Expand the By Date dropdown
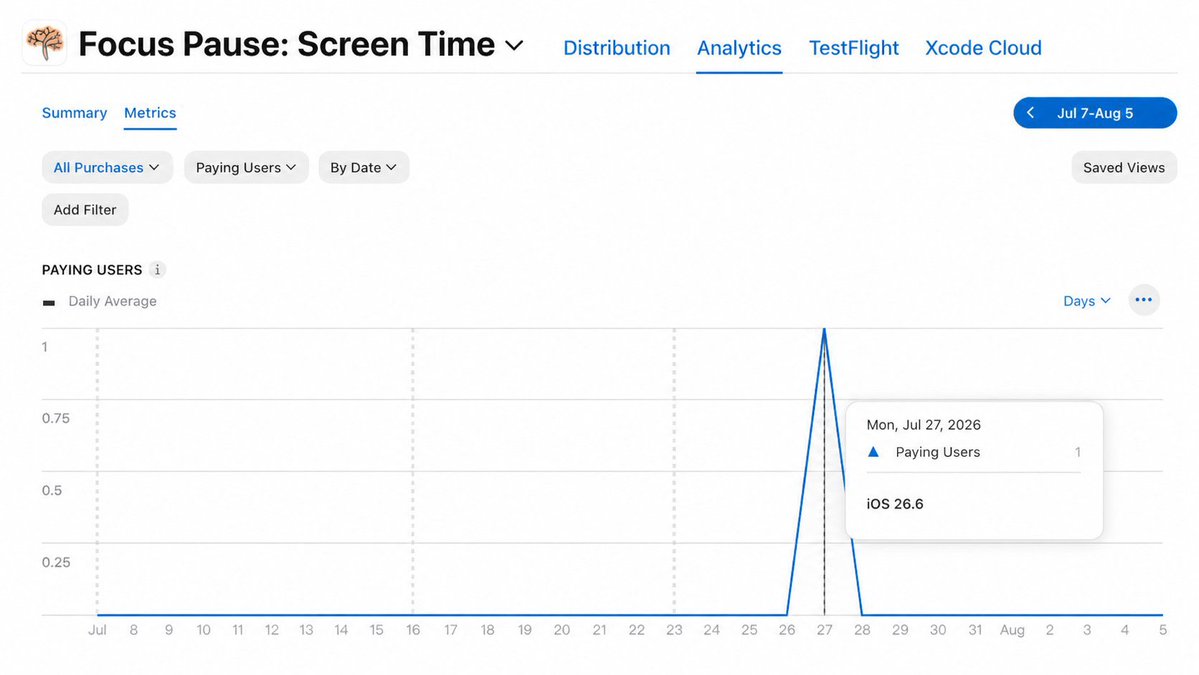 pyautogui.click(x=363, y=167)
